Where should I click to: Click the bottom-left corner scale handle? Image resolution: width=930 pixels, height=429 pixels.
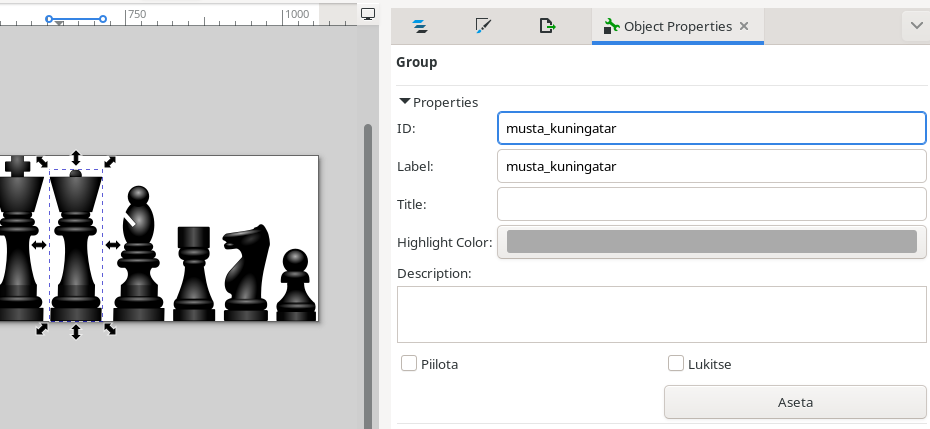coord(42,329)
